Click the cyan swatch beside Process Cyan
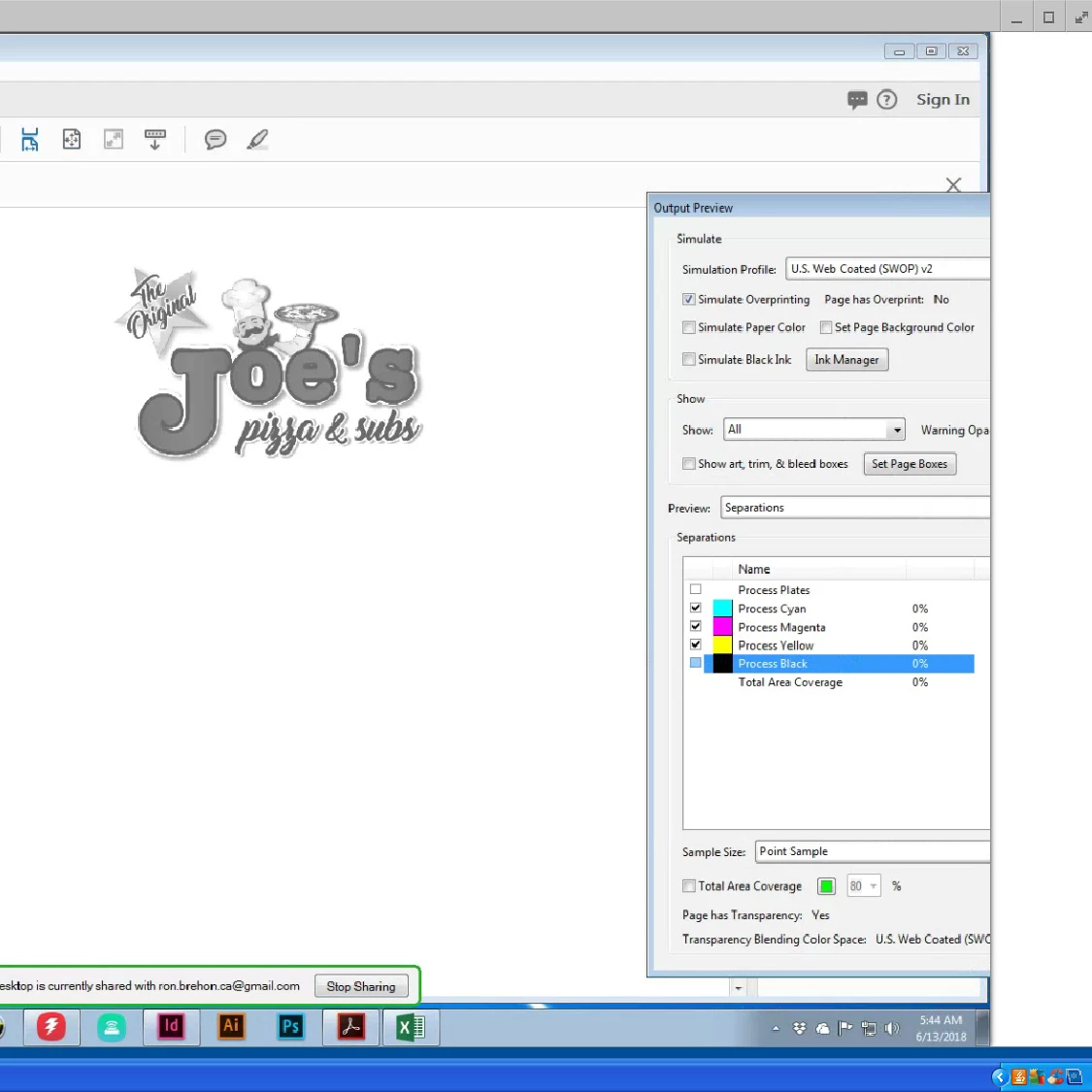Image resolution: width=1092 pixels, height=1092 pixels. tap(722, 608)
